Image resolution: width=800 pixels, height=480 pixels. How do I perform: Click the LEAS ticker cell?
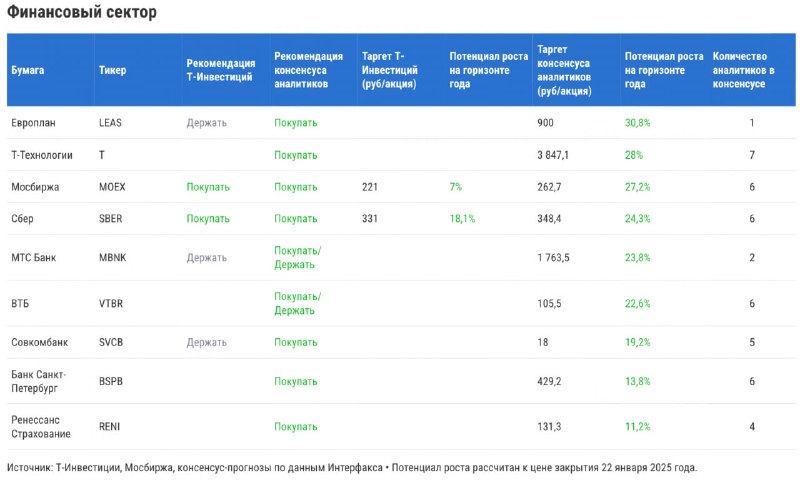pos(110,123)
